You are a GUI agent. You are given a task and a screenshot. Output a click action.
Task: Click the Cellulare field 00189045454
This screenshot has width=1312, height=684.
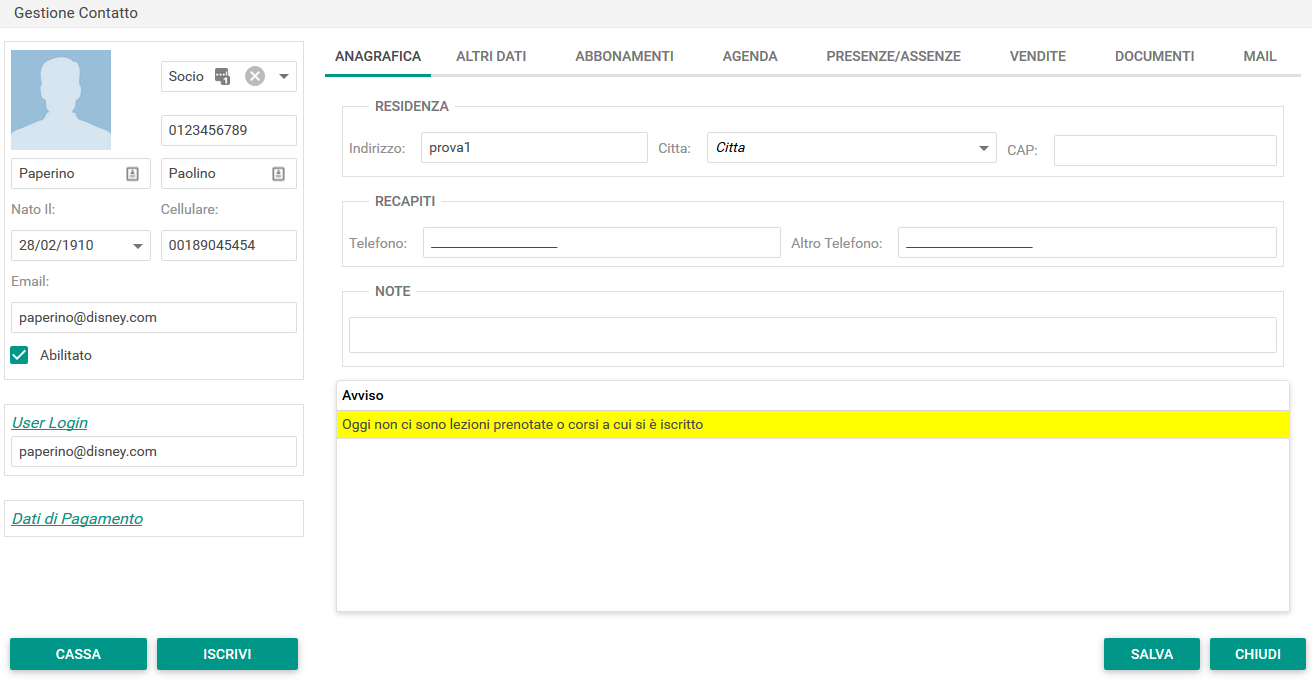click(229, 245)
